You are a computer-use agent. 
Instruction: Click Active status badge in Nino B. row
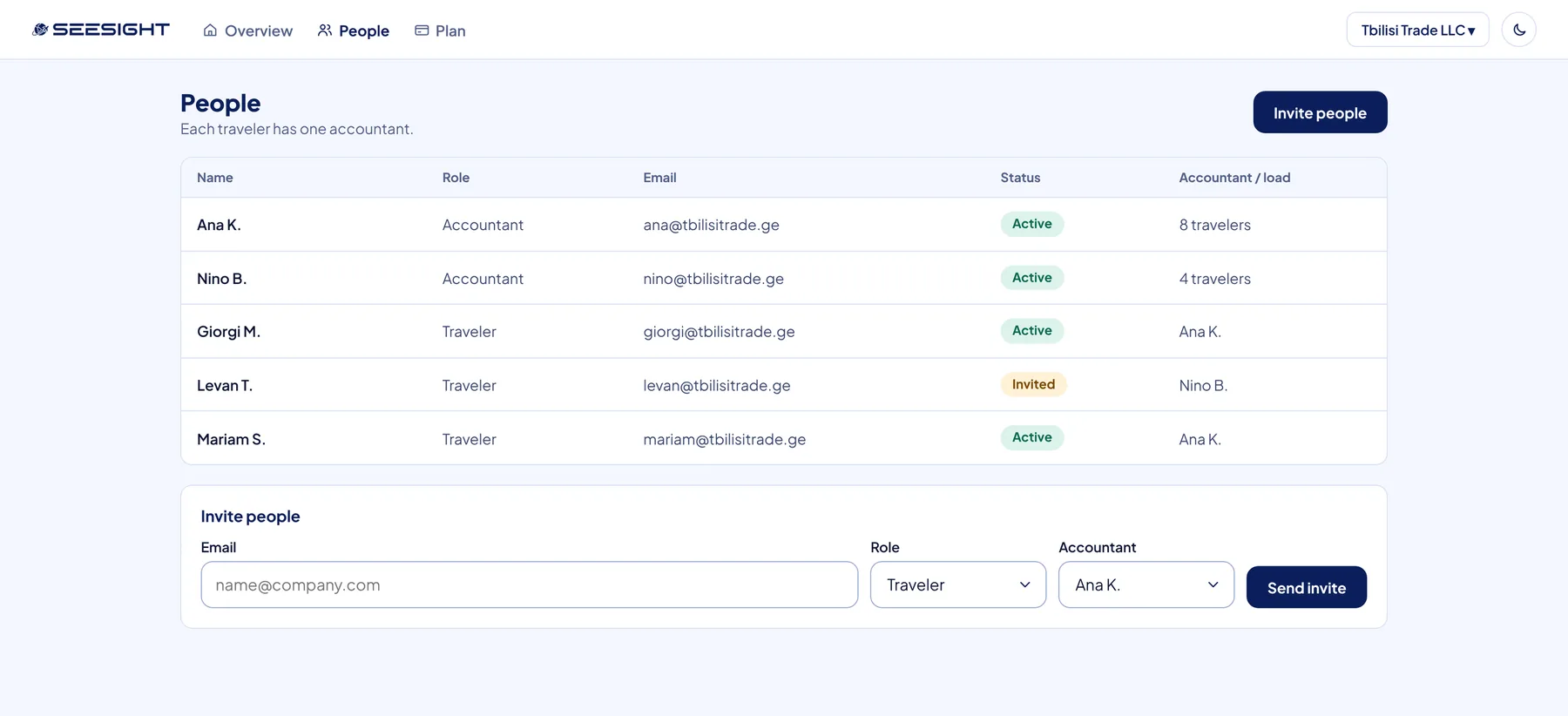coord(1032,278)
